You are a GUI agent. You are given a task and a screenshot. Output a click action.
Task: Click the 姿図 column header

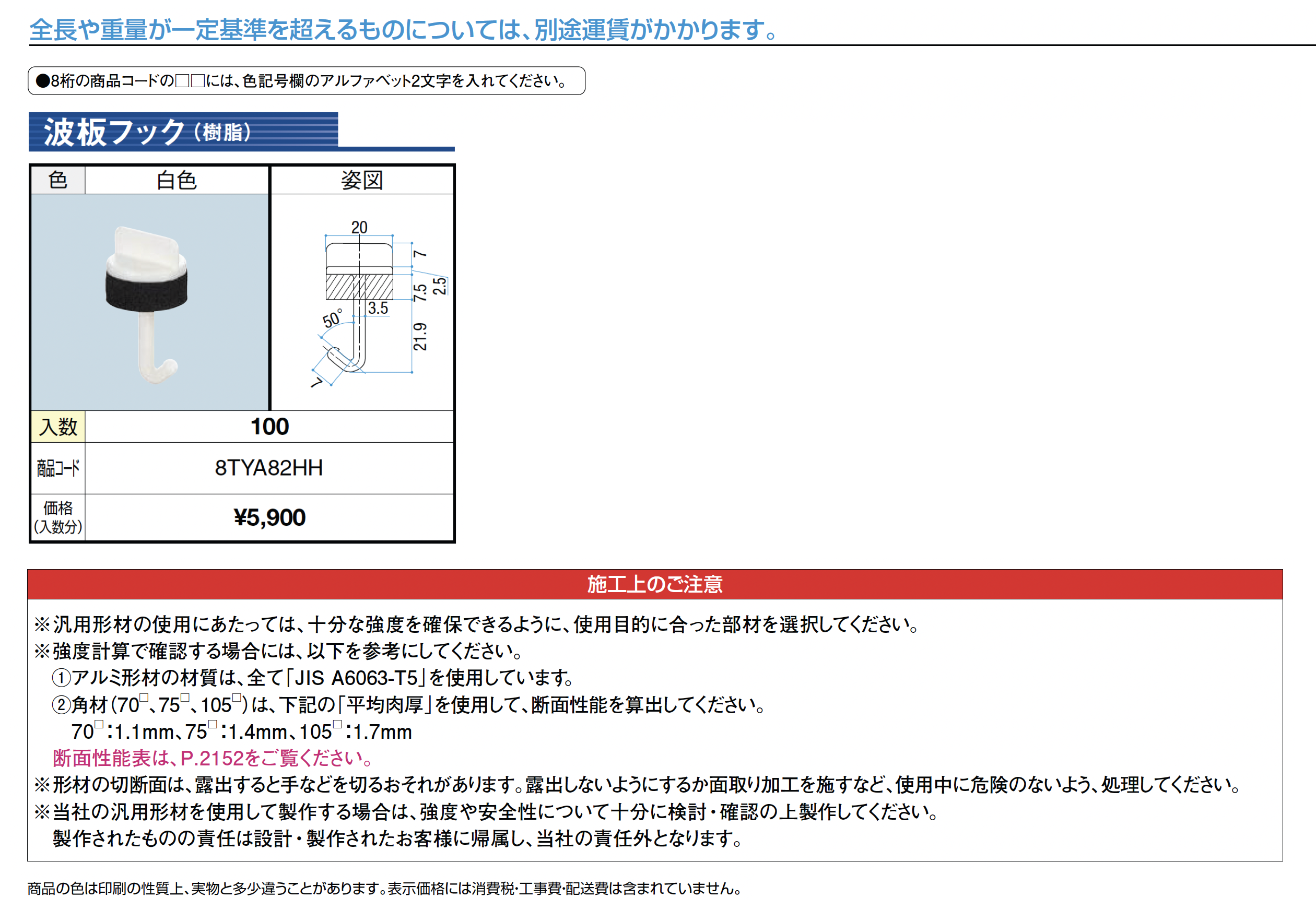click(362, 181)
